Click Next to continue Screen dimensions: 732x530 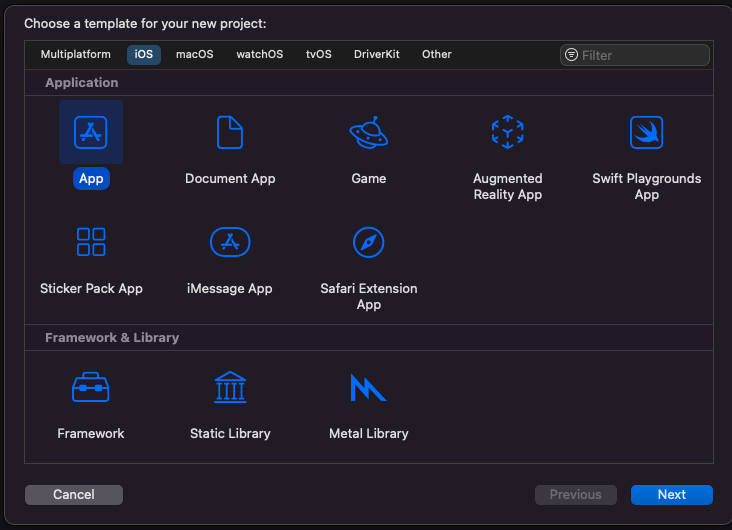click(671, 494)
